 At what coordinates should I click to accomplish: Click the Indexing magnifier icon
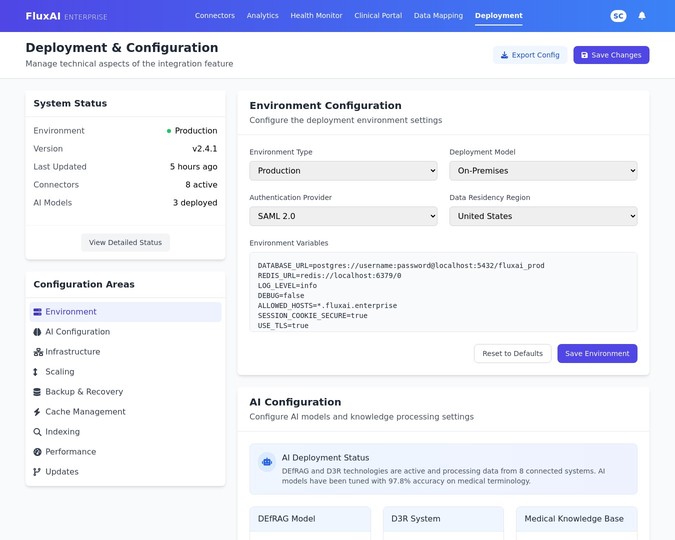37,432
